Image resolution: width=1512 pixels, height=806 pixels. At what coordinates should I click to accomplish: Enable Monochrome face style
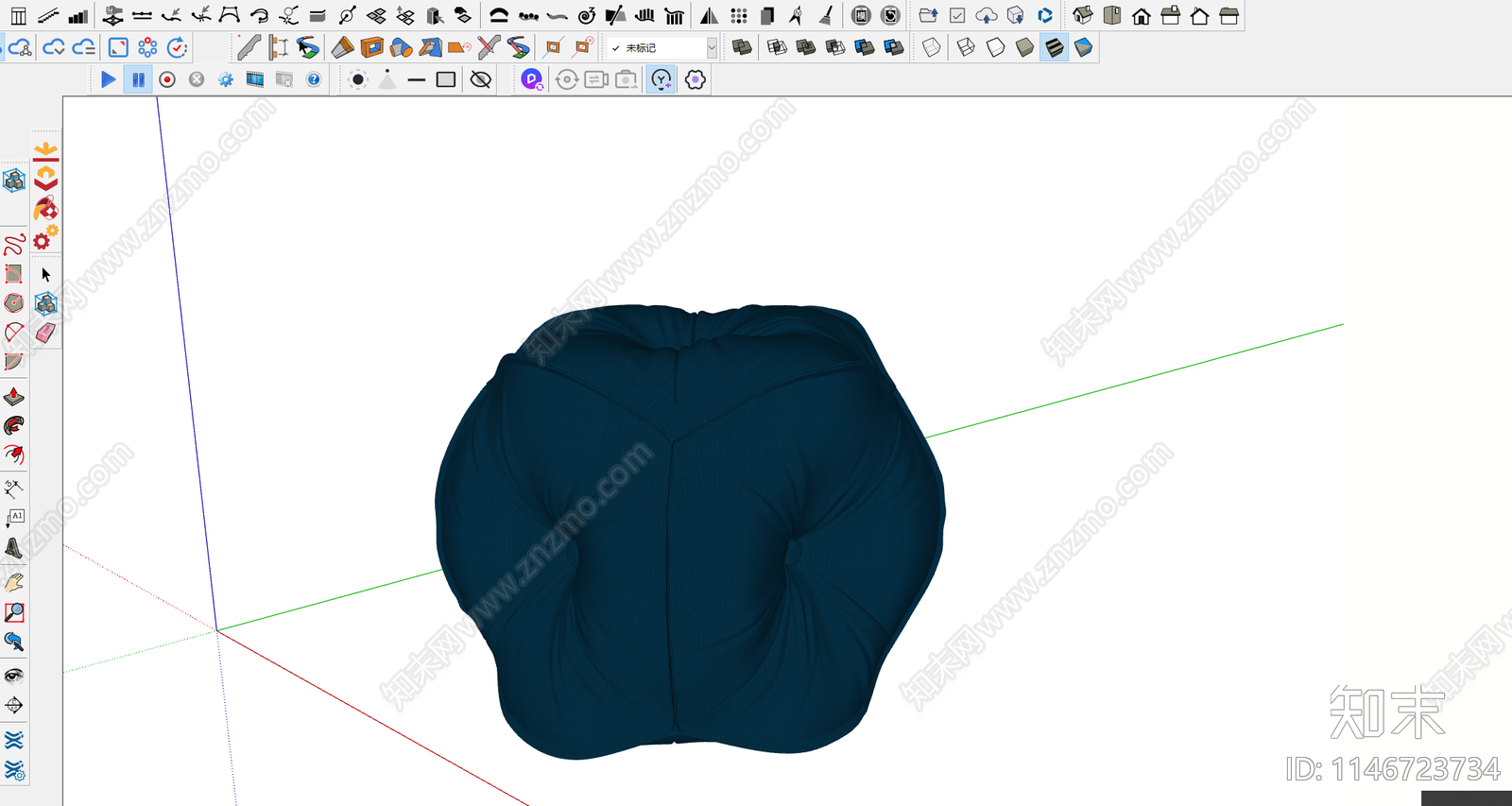click(x=1083, y=47)
